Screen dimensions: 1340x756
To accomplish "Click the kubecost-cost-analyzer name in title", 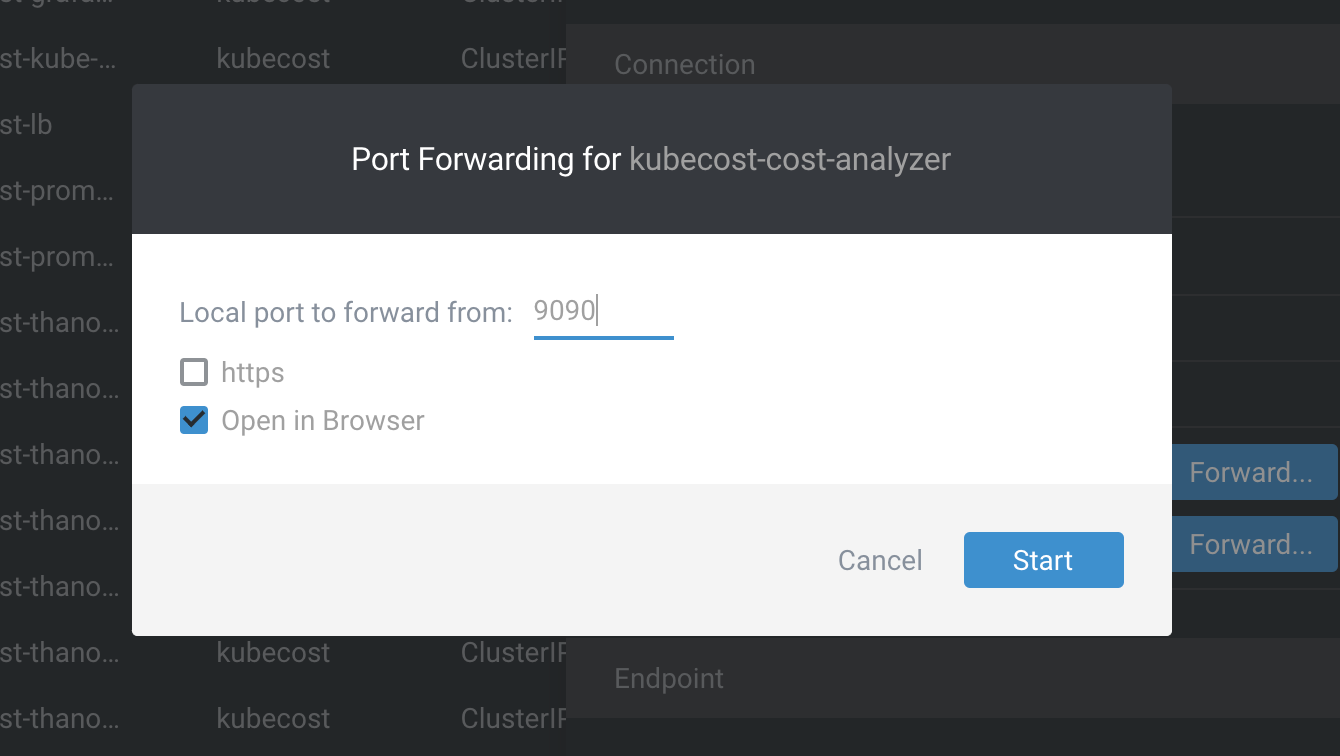I will point(790,159).
